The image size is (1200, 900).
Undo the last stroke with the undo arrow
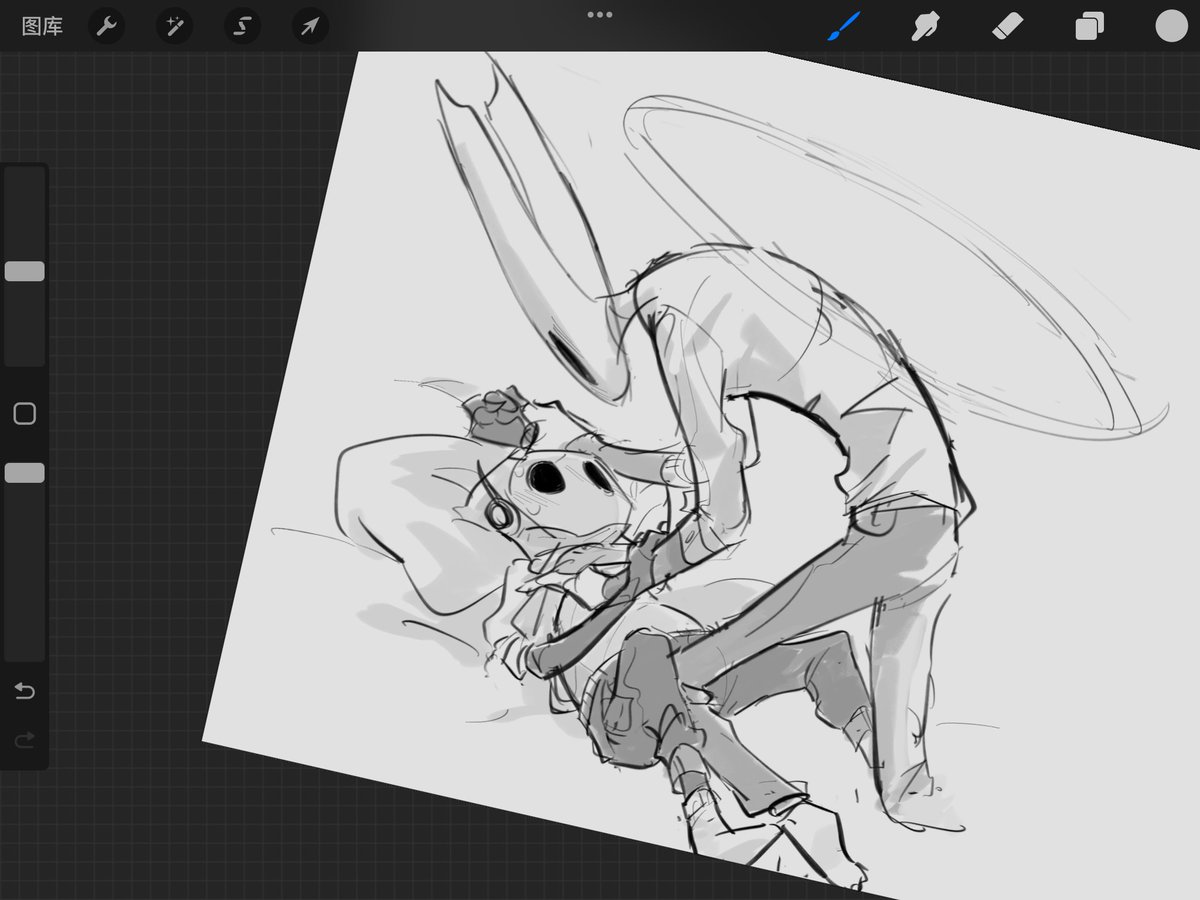[25, 691]
